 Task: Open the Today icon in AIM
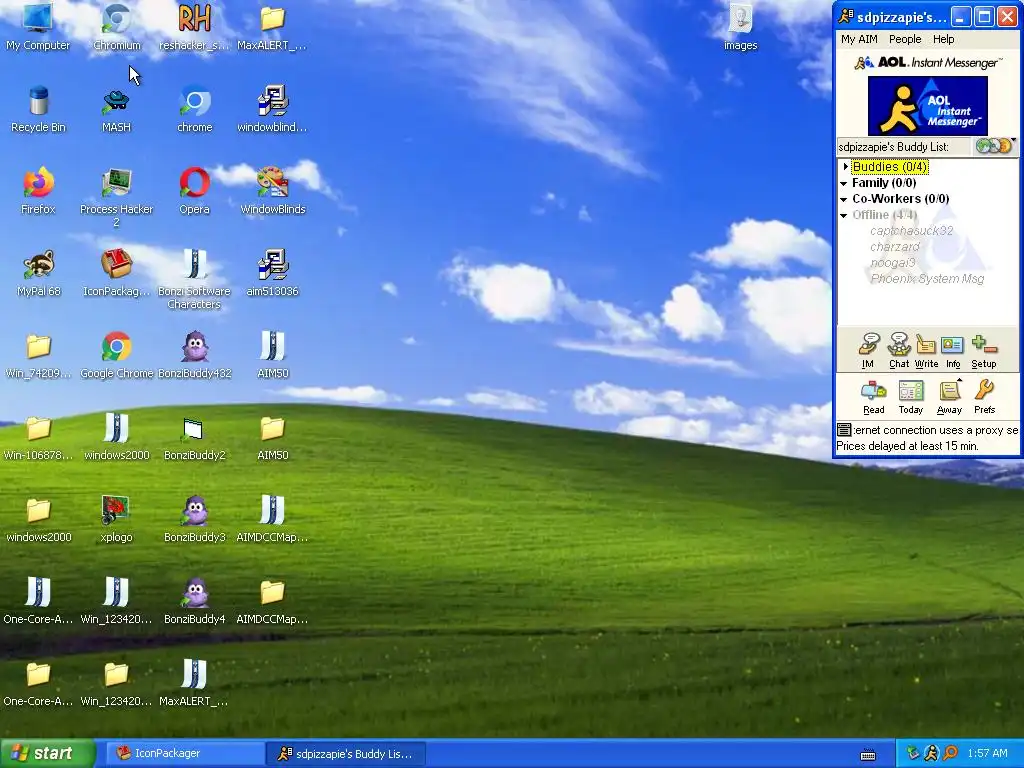910,397
